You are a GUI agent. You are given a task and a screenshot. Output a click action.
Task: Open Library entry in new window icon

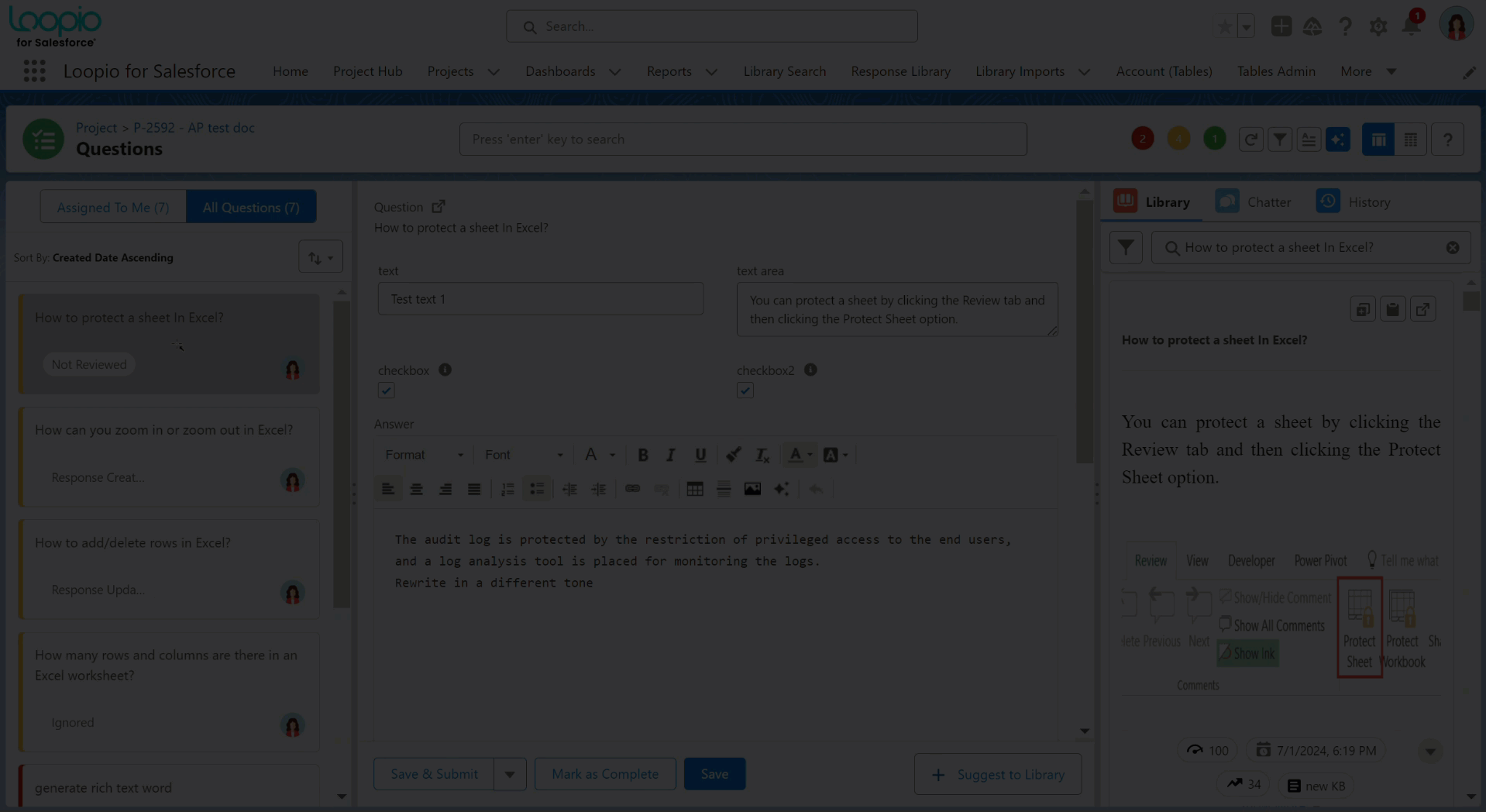1422,310
